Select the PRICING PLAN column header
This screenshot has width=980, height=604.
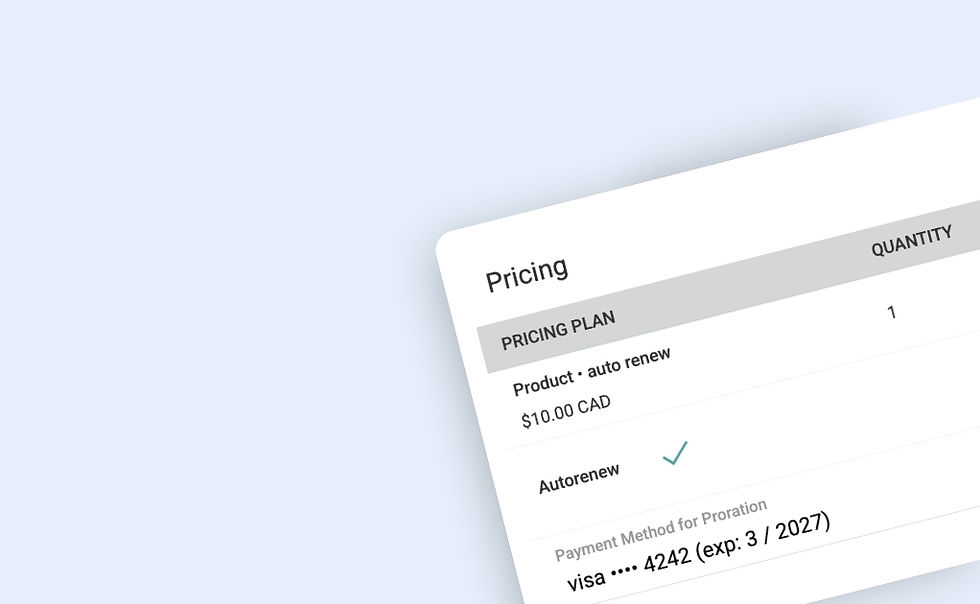(x=558, y=329)
